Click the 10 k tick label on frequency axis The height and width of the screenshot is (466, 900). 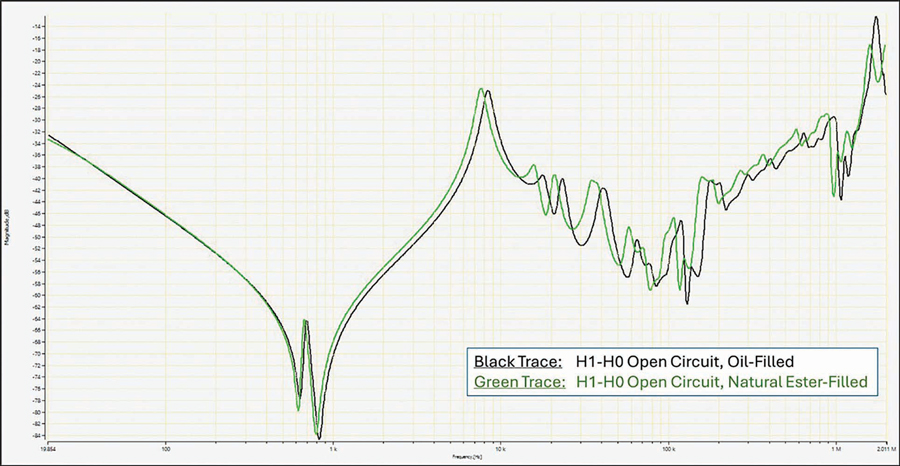click(x=500, y=450)
